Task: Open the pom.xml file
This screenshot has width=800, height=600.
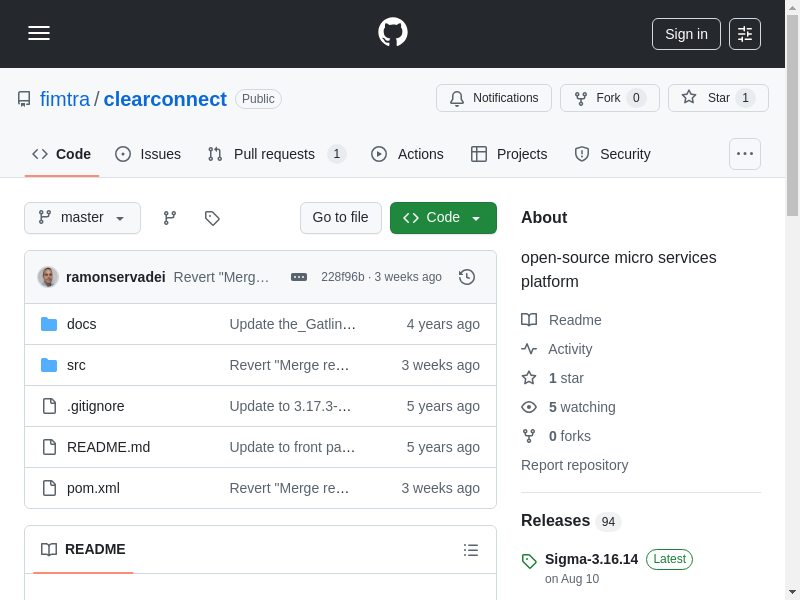Action: tap(93, 488)
